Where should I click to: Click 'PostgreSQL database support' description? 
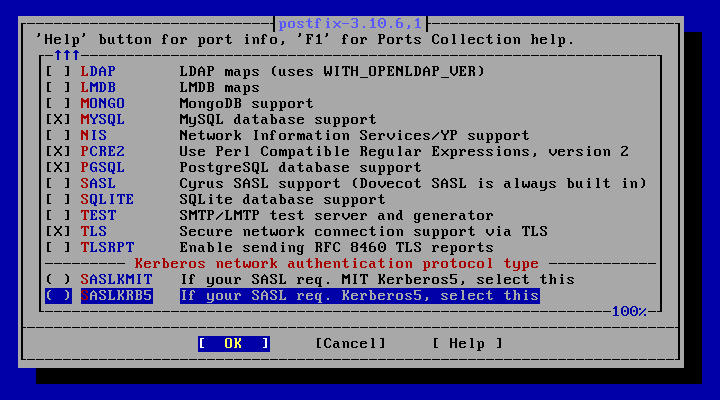coord(300,168)
